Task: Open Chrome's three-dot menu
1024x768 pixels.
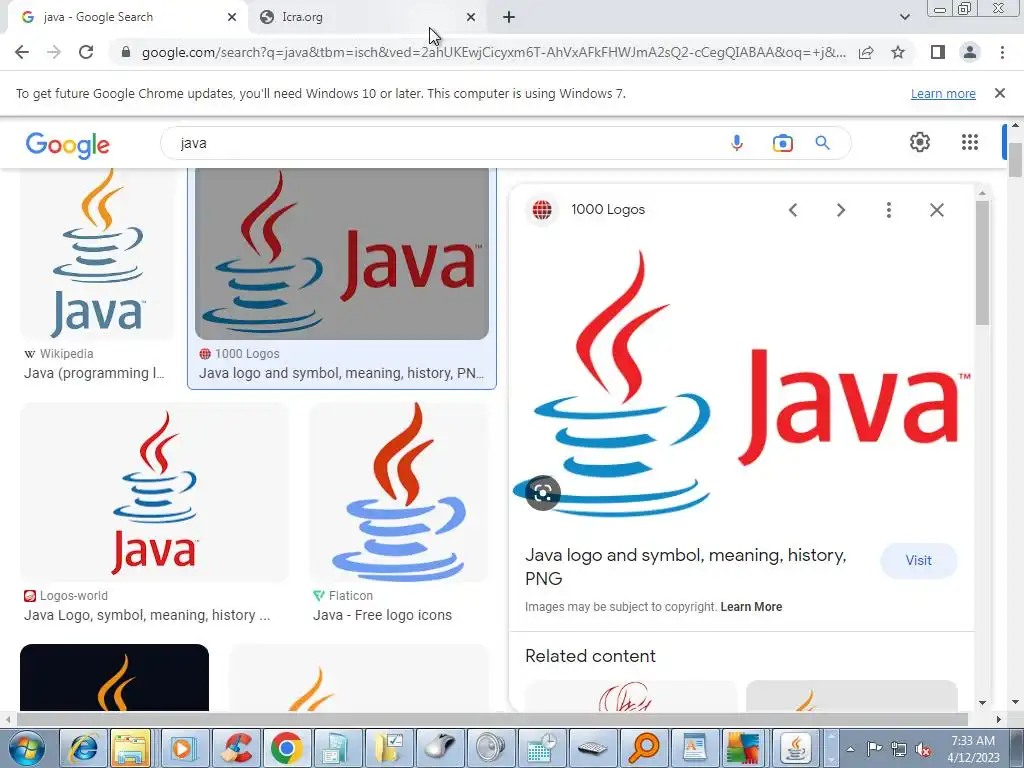Action: 1002,52
